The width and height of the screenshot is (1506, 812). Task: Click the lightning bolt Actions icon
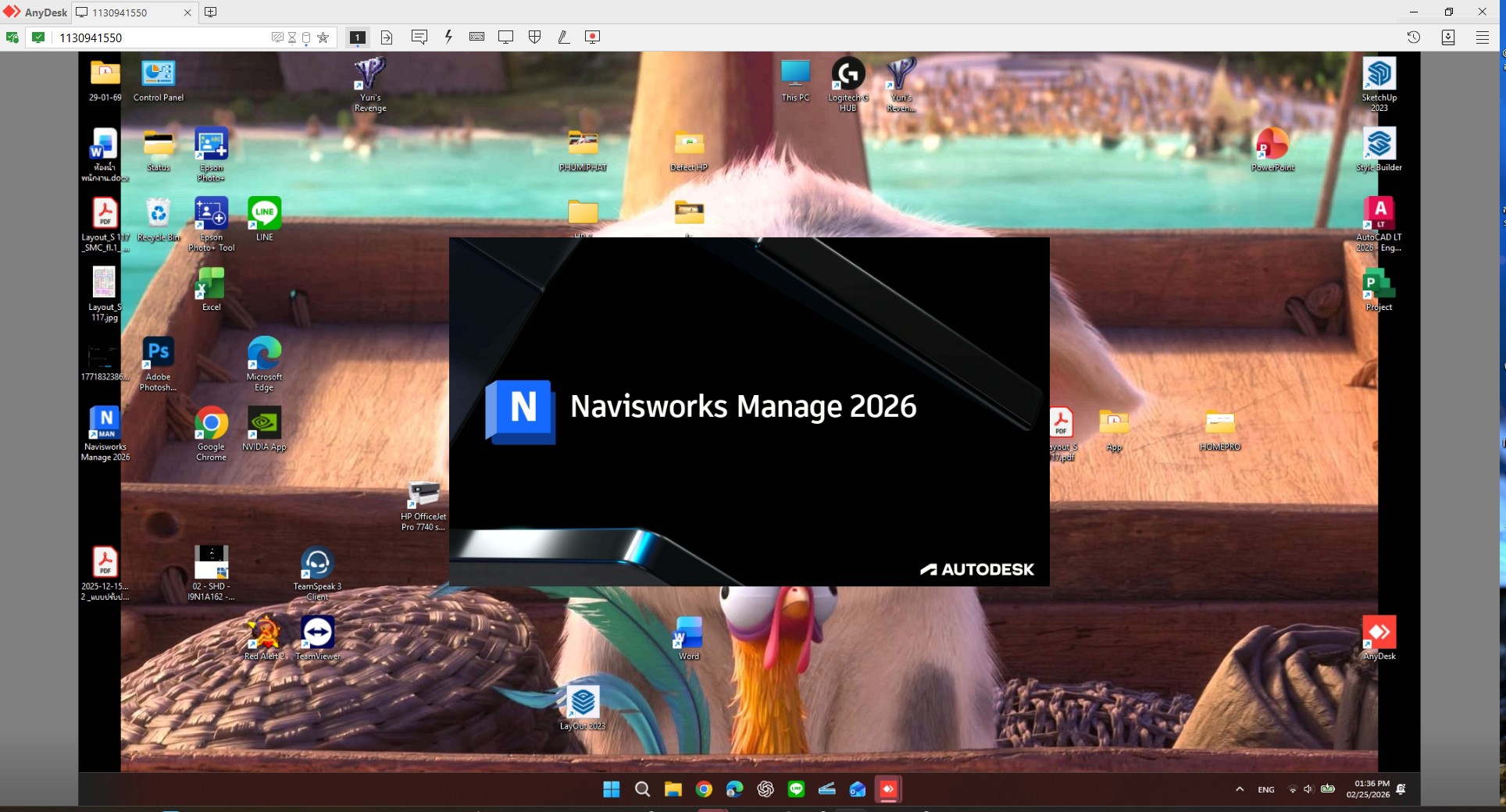(x=448, y=37)
